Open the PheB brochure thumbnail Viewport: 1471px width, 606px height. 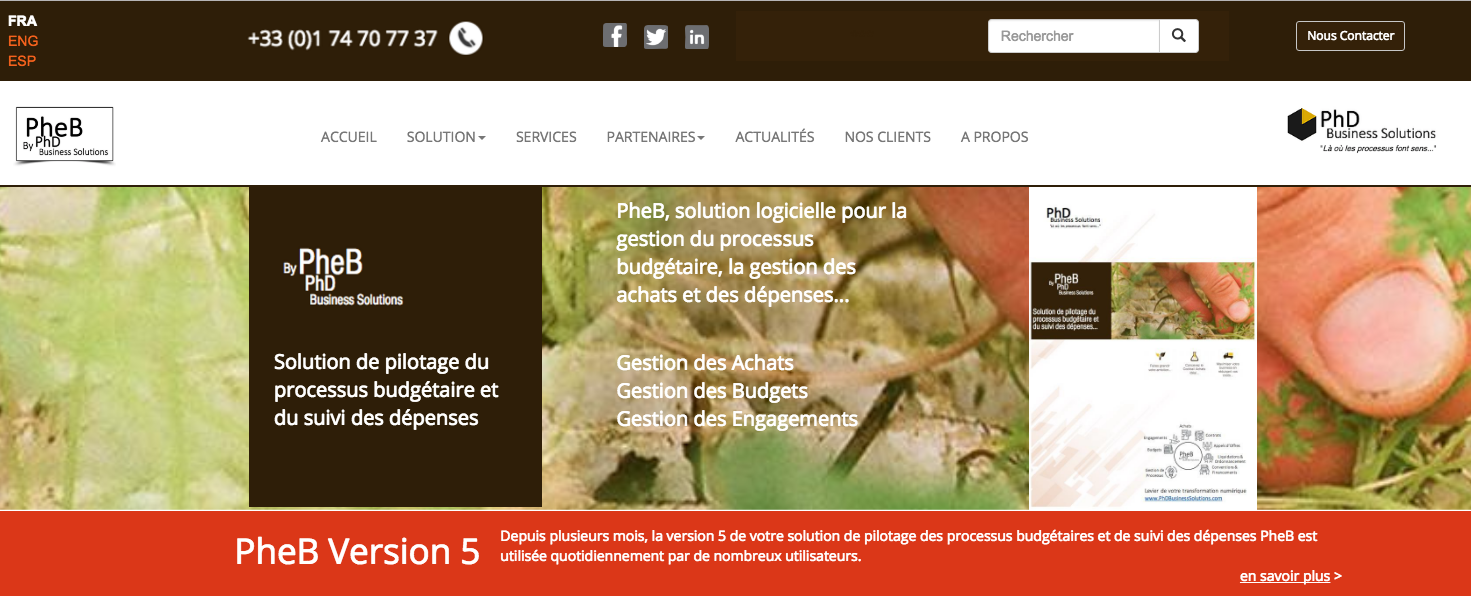pyautogui.click(x=1143, y=347)
